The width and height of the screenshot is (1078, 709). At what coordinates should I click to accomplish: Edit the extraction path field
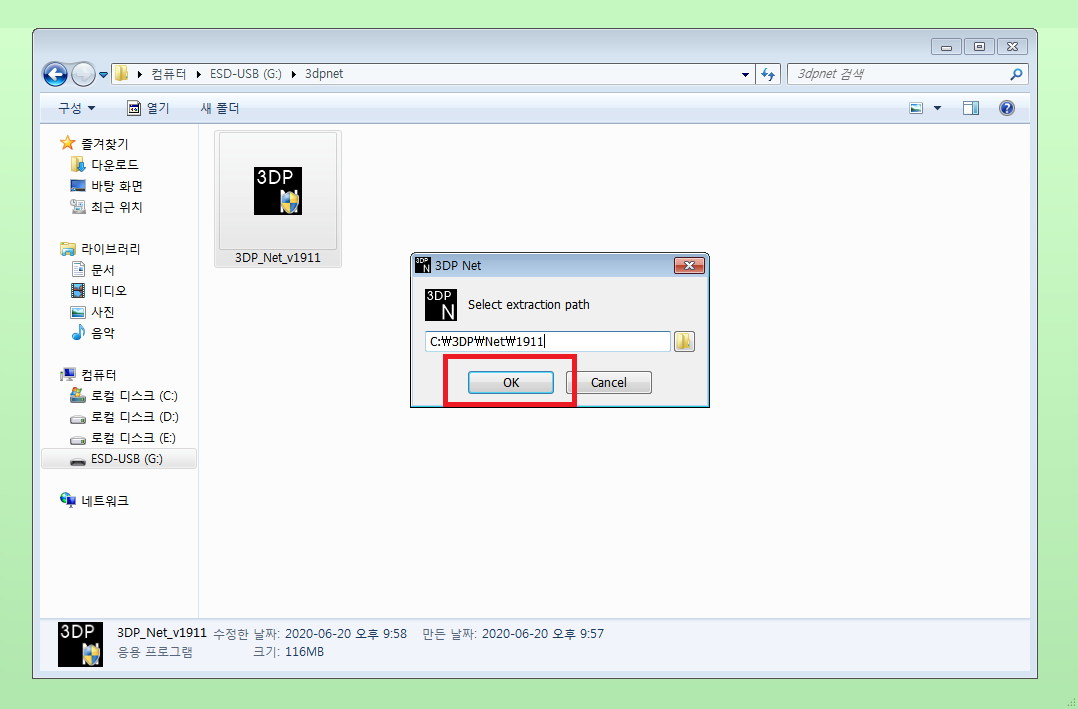coord(547,341)
